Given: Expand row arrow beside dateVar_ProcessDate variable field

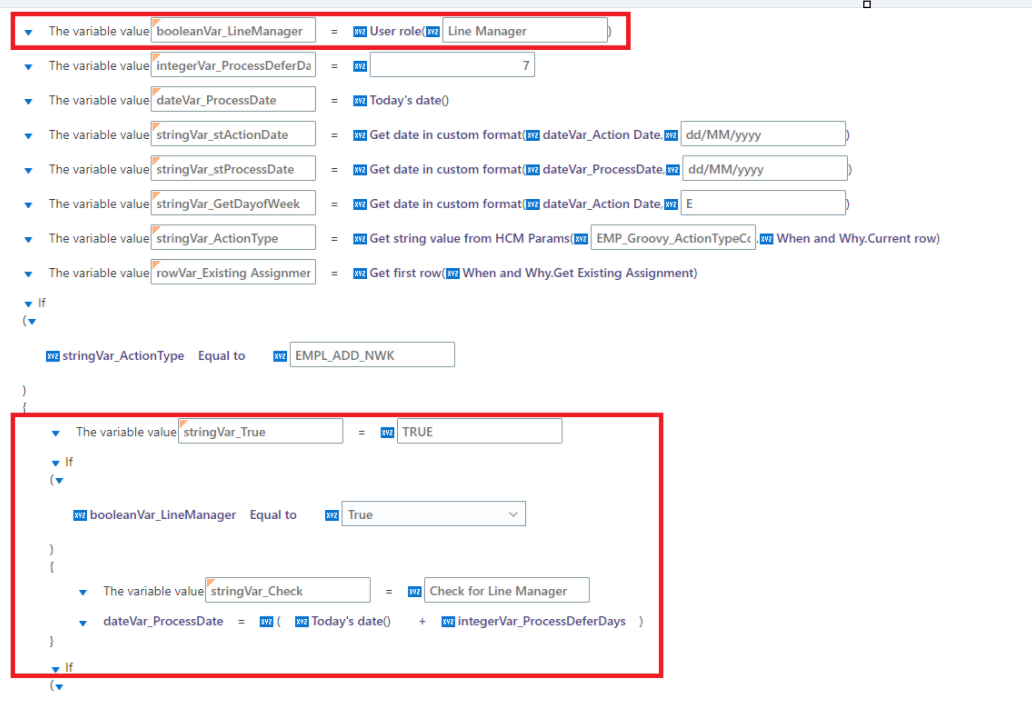Looking at the screenshot, I should [28, 101].
